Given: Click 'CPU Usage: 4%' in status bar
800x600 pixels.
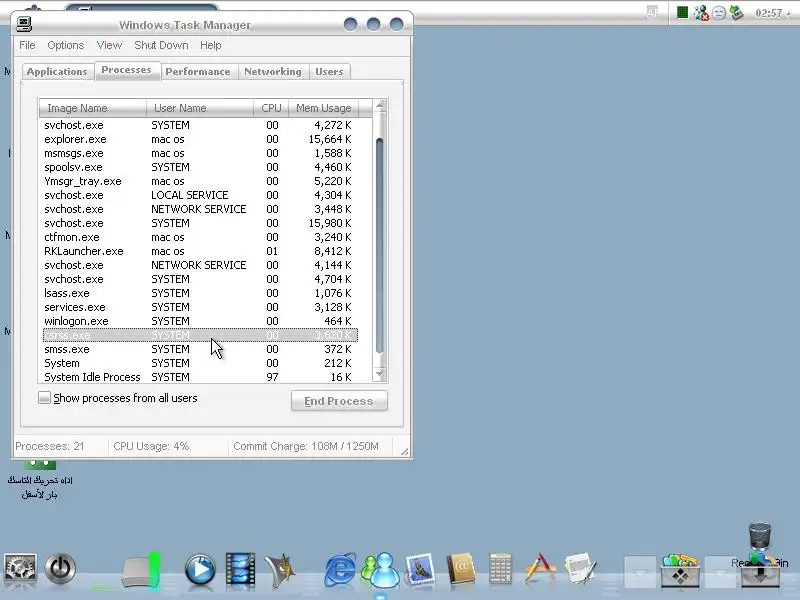Looking at the screenshot, I should pyautogui.click(x=151, y=446).
